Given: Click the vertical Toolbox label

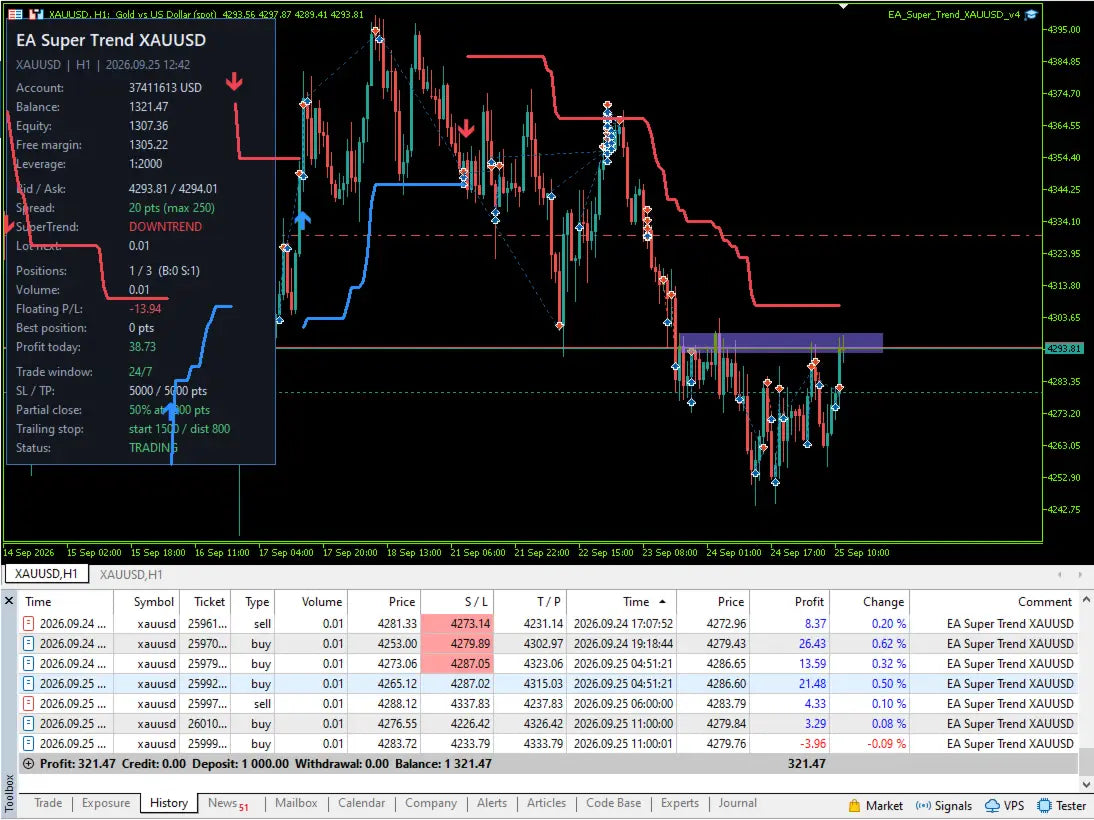Looking at the screenshot, I should [x=8, y=793].
